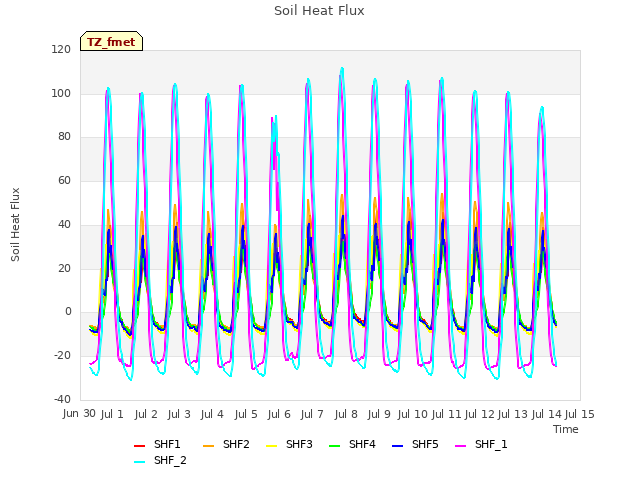Image resolution: width=640 pixels, height=480 pixels.
Task: Click the 120 y-axis tick label
Action: (61, 50)
